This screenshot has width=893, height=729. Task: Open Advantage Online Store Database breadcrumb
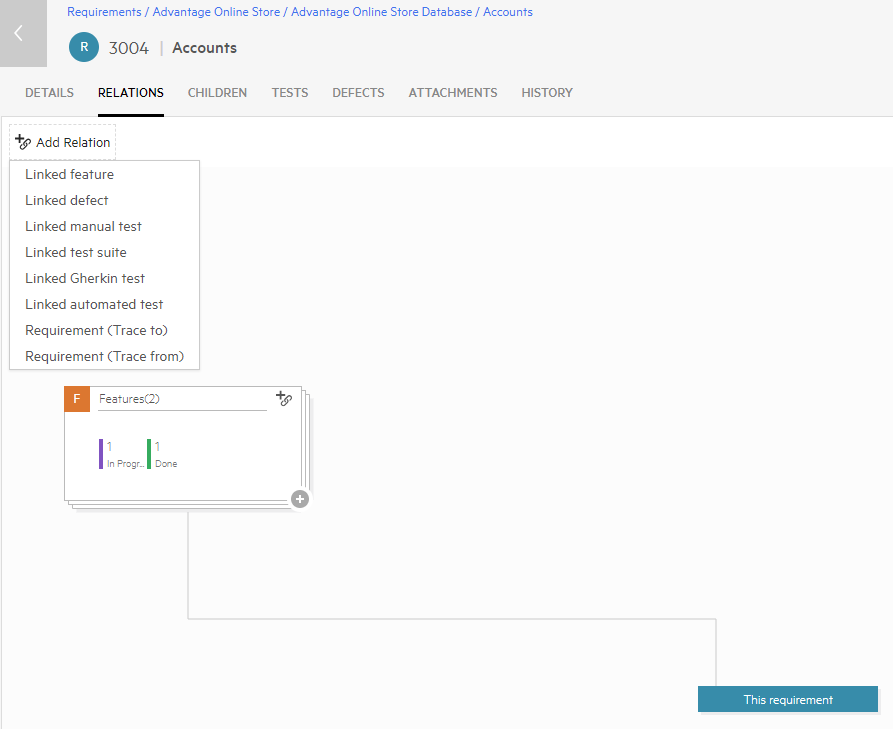(x=382, y=12)
